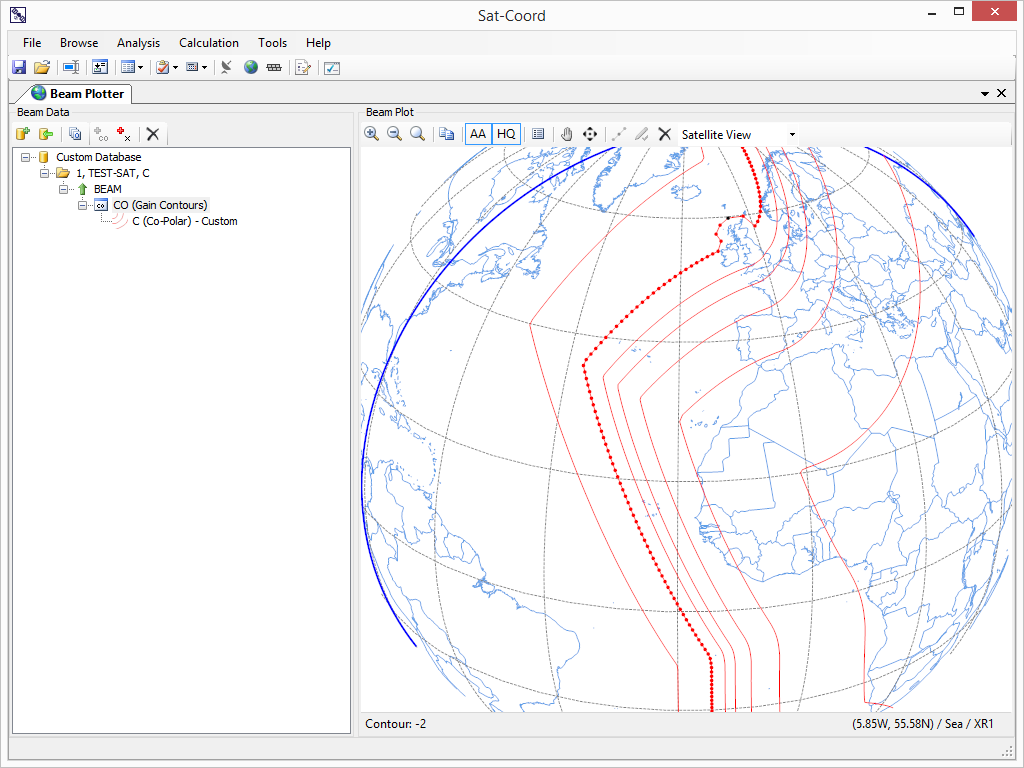
Task: Toggle the AA anti-aliasing button
Action: point(478,134)
